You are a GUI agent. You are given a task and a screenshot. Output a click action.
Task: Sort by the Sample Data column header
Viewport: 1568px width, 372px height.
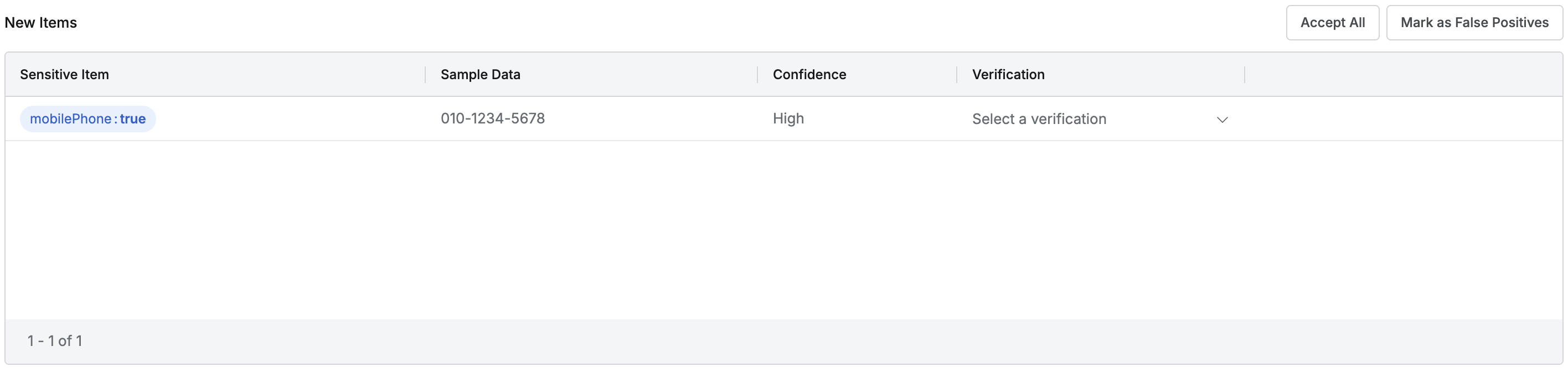[x=480, y=74]
